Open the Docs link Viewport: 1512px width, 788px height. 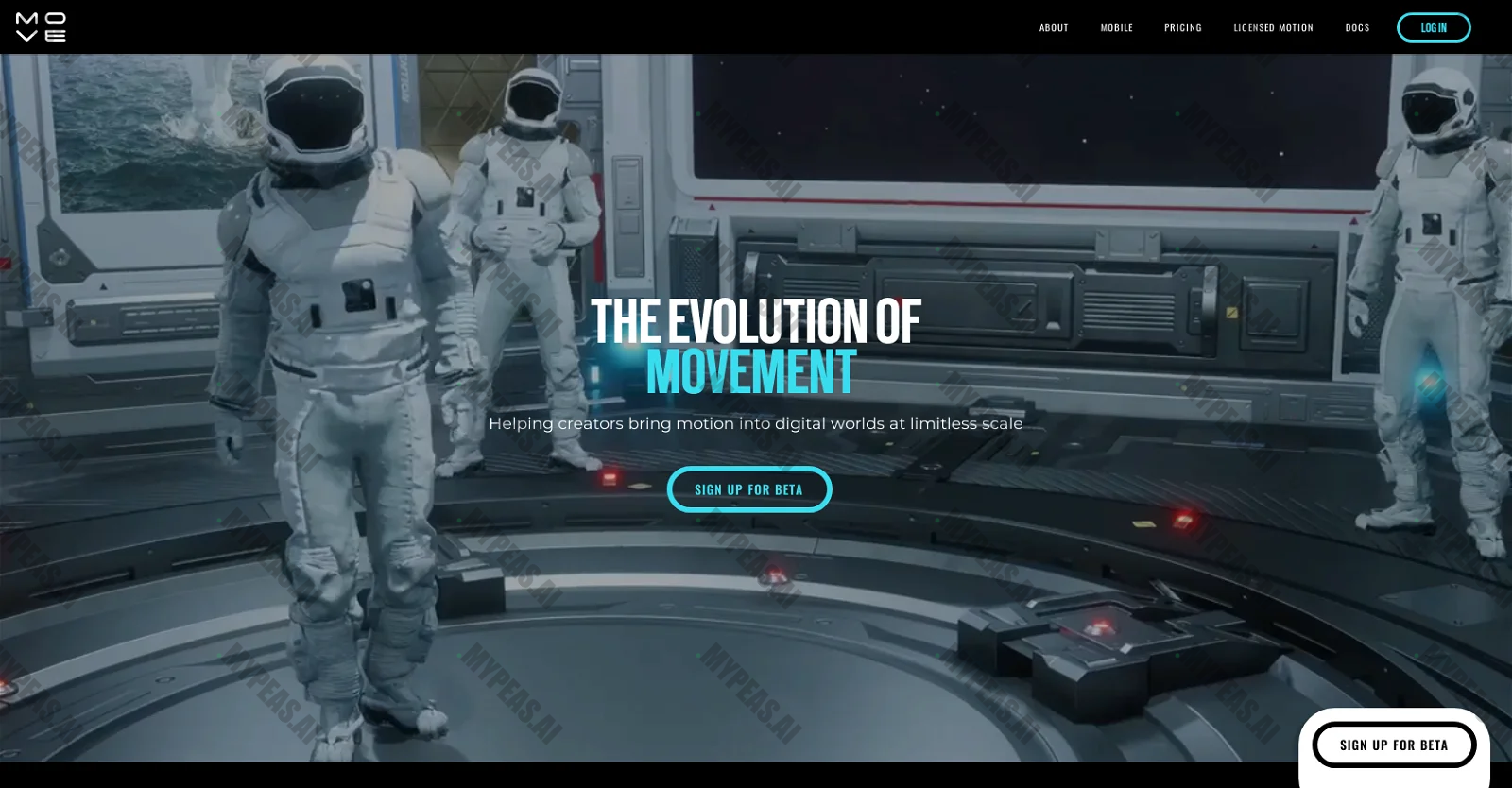1357,27
